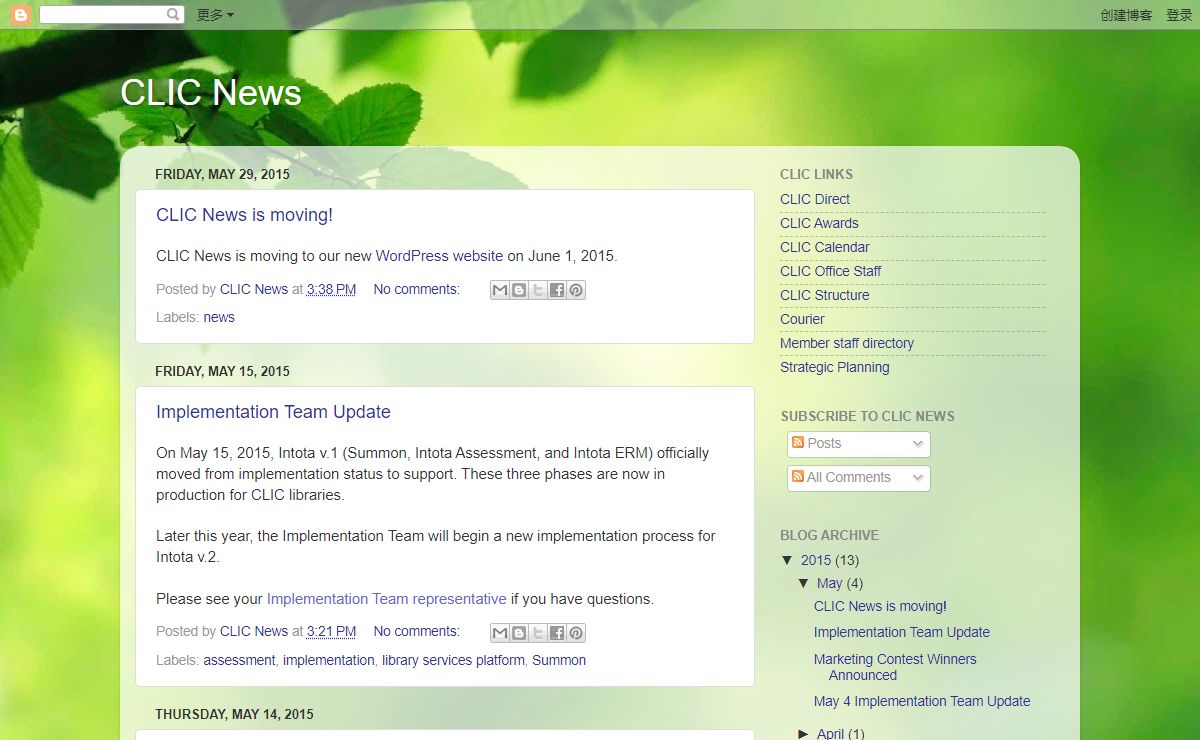Open the Implementation Team Update post title

273,412
